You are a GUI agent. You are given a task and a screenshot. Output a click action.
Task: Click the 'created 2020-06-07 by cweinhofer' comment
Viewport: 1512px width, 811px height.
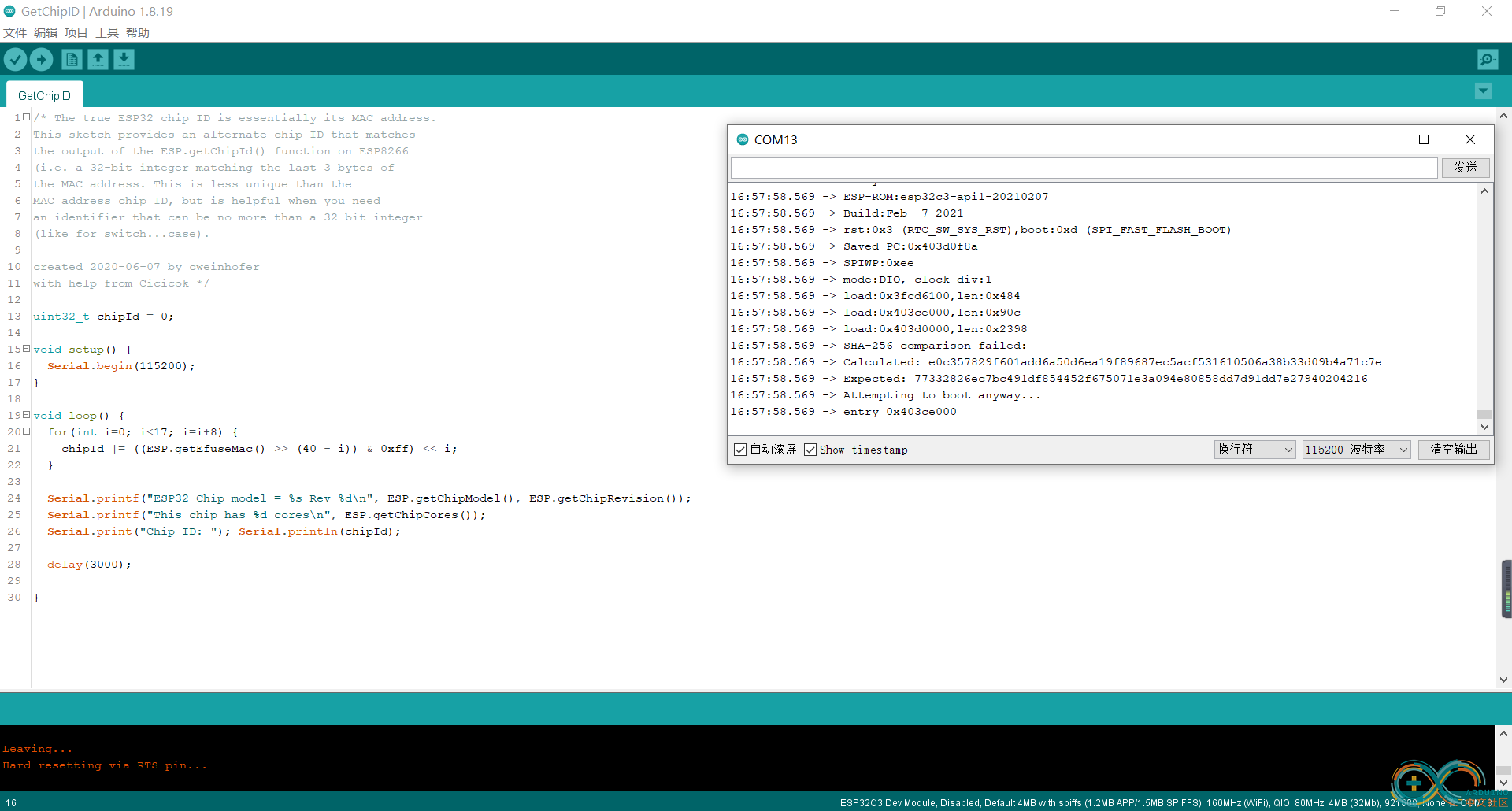146,267
